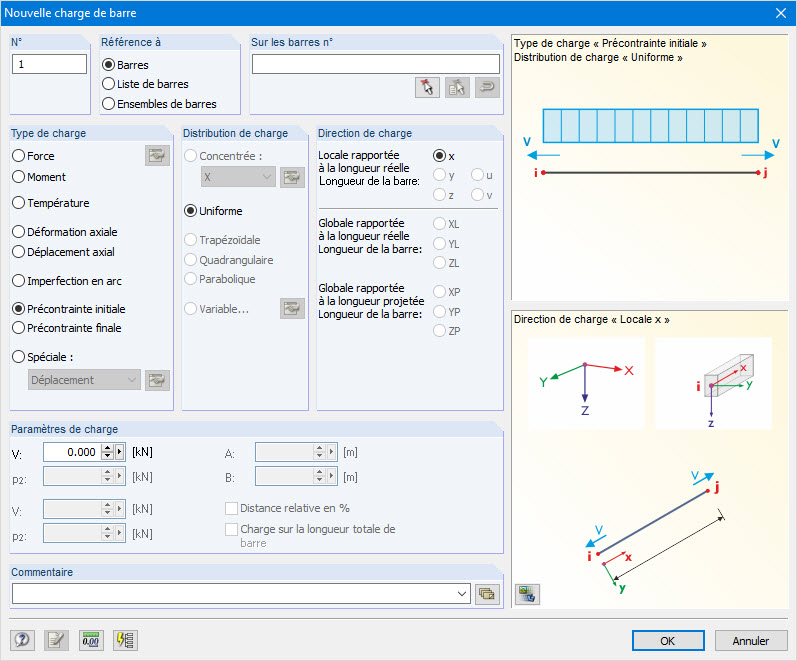Viewport: 797px width, 661px height.
Task: Click the help icon at bottom left
Action: point(22,640)
